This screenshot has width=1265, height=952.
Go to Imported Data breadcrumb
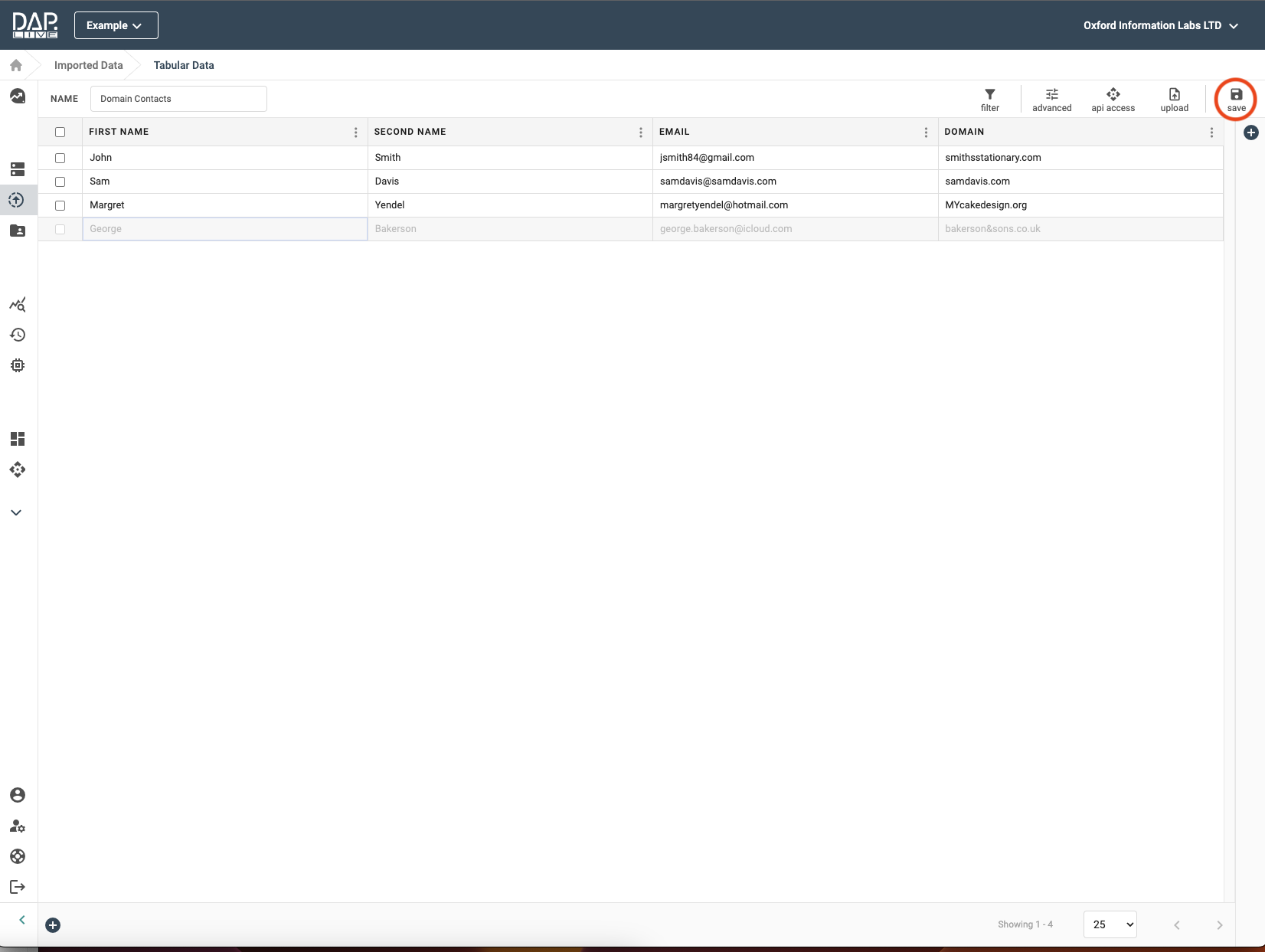(88, 65)
